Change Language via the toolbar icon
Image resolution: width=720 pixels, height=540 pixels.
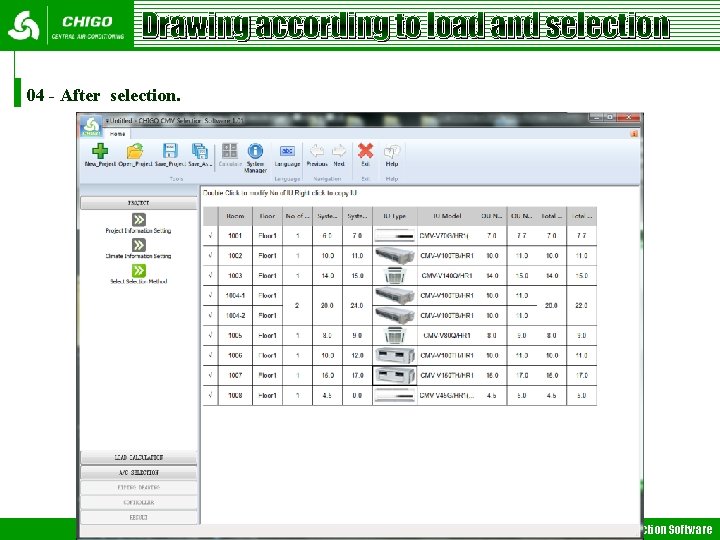point(287,151)
